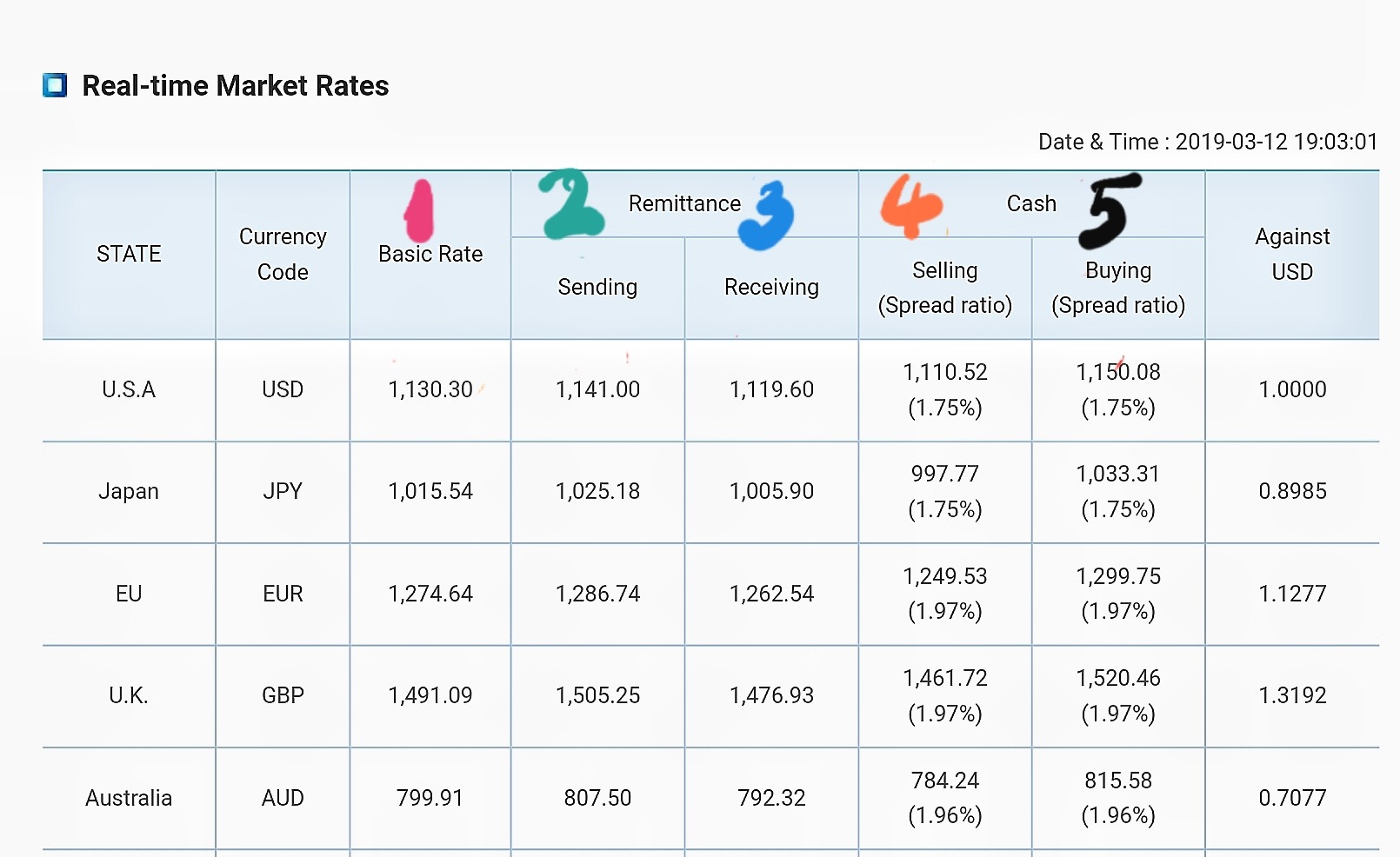Click the Against USD column header
Screen dimensions: 1400x857
(1292, 254)
